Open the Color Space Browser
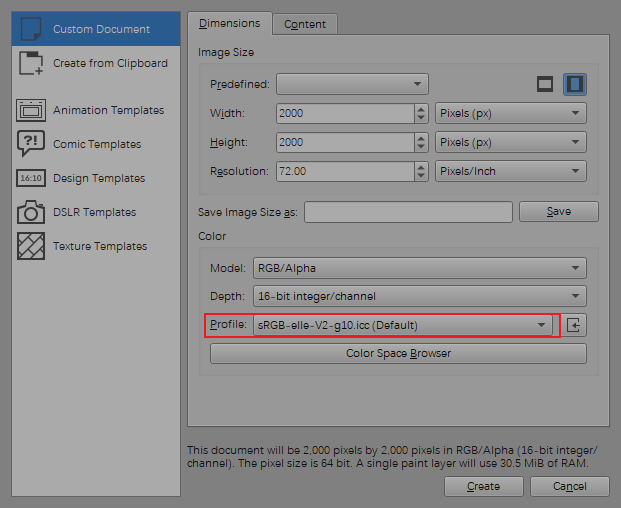621x508 pixels. point(398,353)
